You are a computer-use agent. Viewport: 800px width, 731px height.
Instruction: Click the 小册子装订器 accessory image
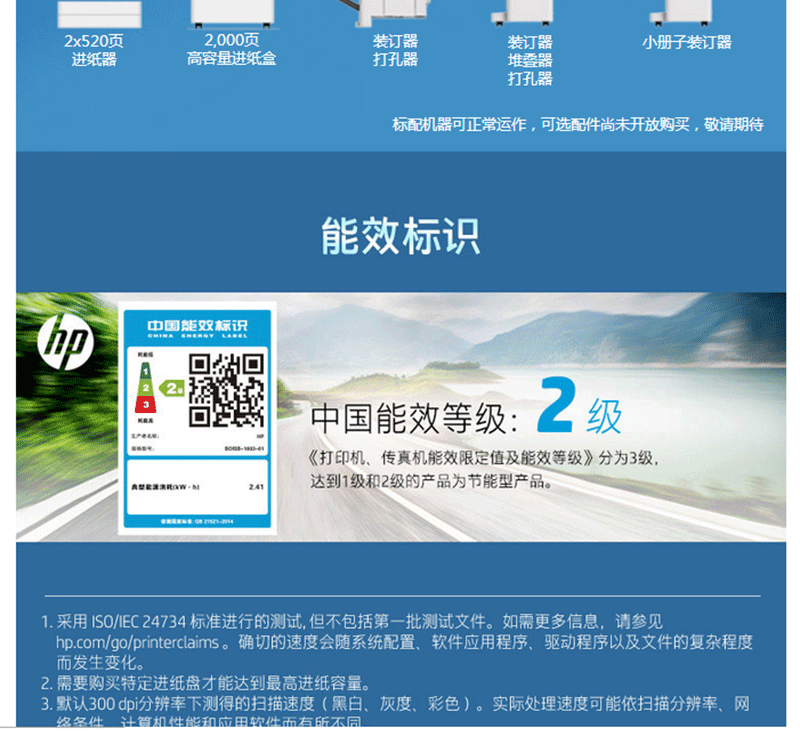pos(686,13)
